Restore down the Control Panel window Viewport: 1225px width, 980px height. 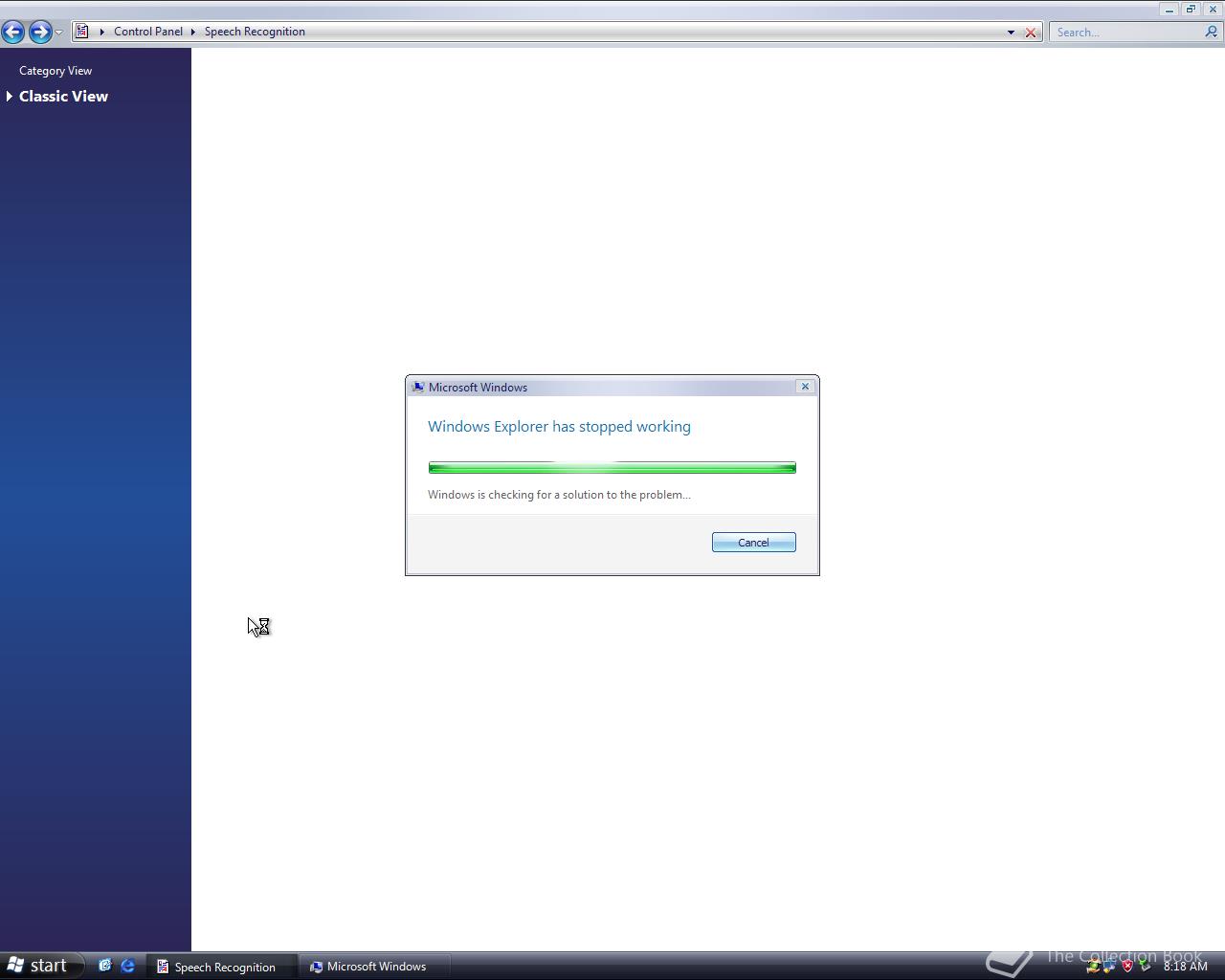coord(1191,10)
